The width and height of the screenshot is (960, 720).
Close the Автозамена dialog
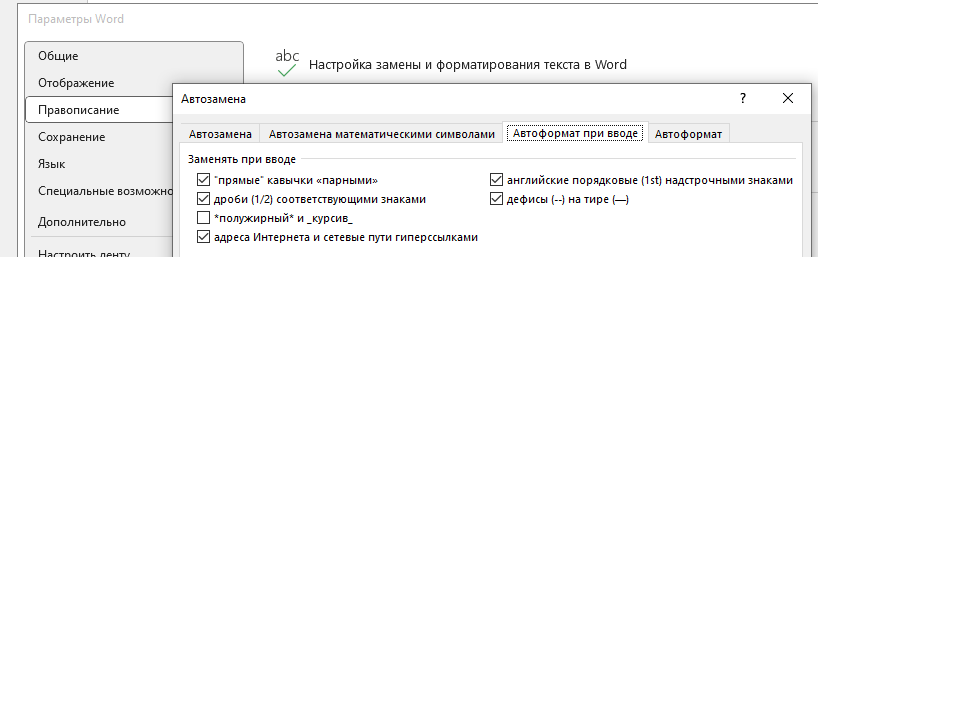point(788,99)
